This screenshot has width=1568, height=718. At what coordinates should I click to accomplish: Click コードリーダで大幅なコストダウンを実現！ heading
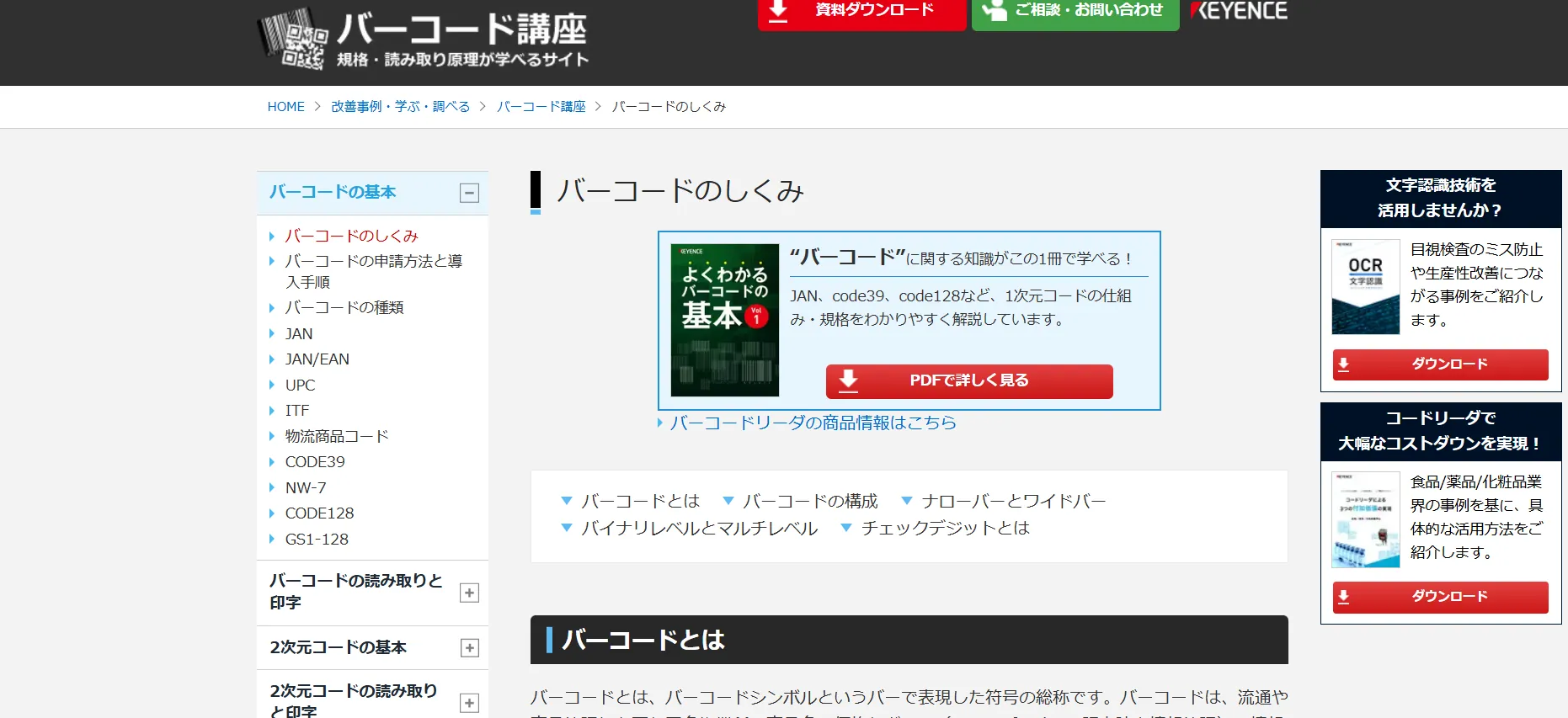click(x=1441, y=431)
